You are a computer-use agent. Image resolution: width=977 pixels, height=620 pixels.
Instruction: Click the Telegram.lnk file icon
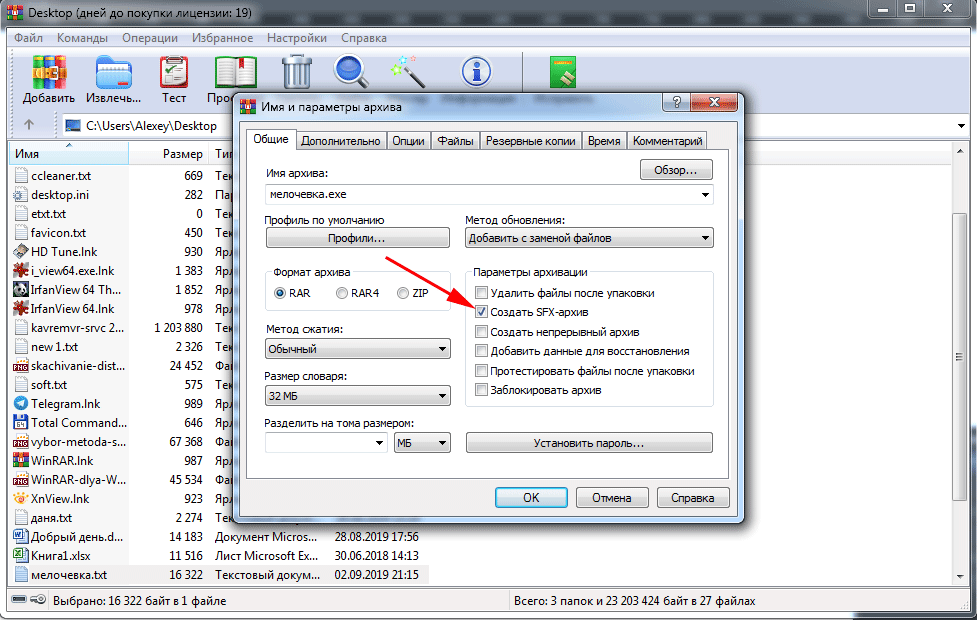tap(21, 404)
